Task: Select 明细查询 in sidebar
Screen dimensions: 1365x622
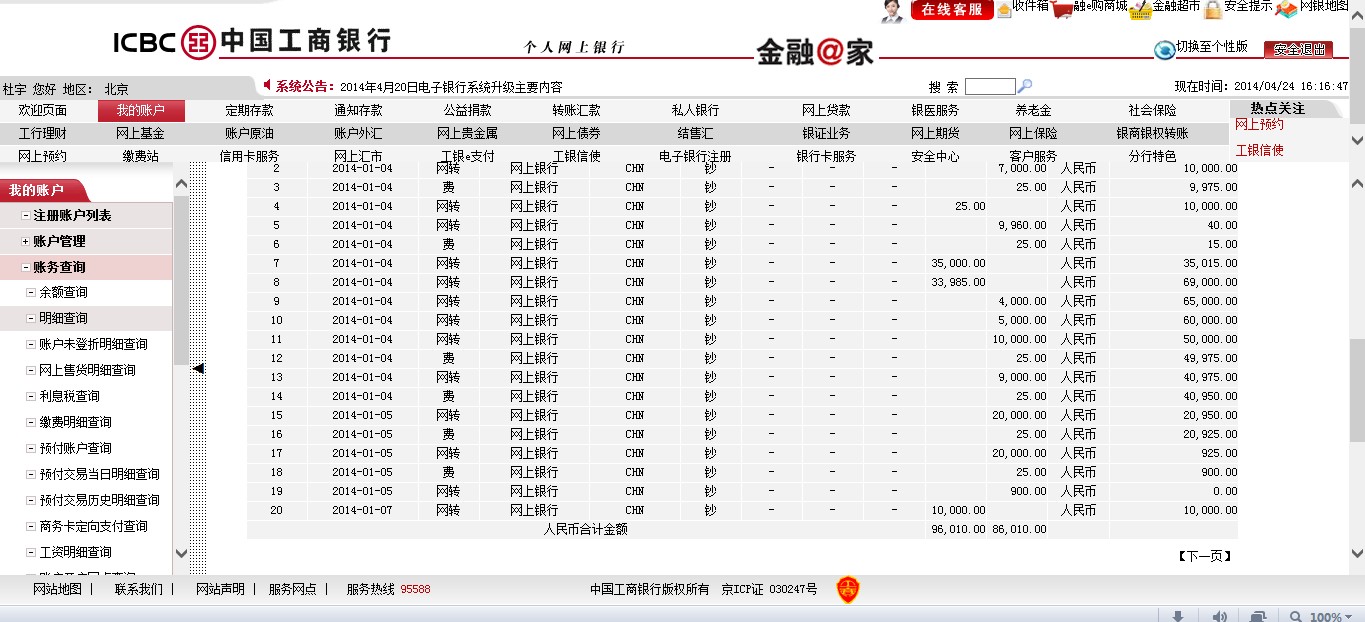Action: coord(63,319)
